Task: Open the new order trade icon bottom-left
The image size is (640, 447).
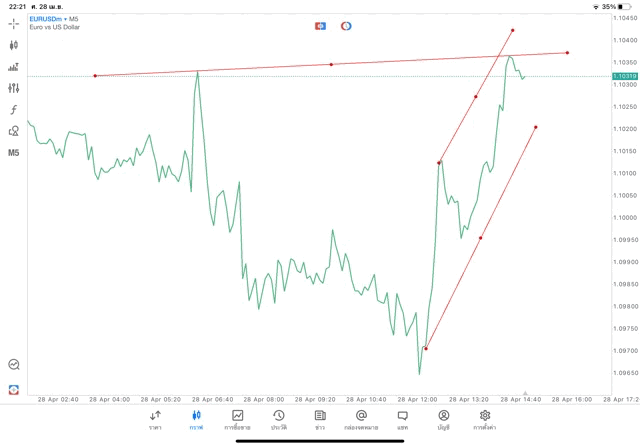Action: click(x=13, y=389)
